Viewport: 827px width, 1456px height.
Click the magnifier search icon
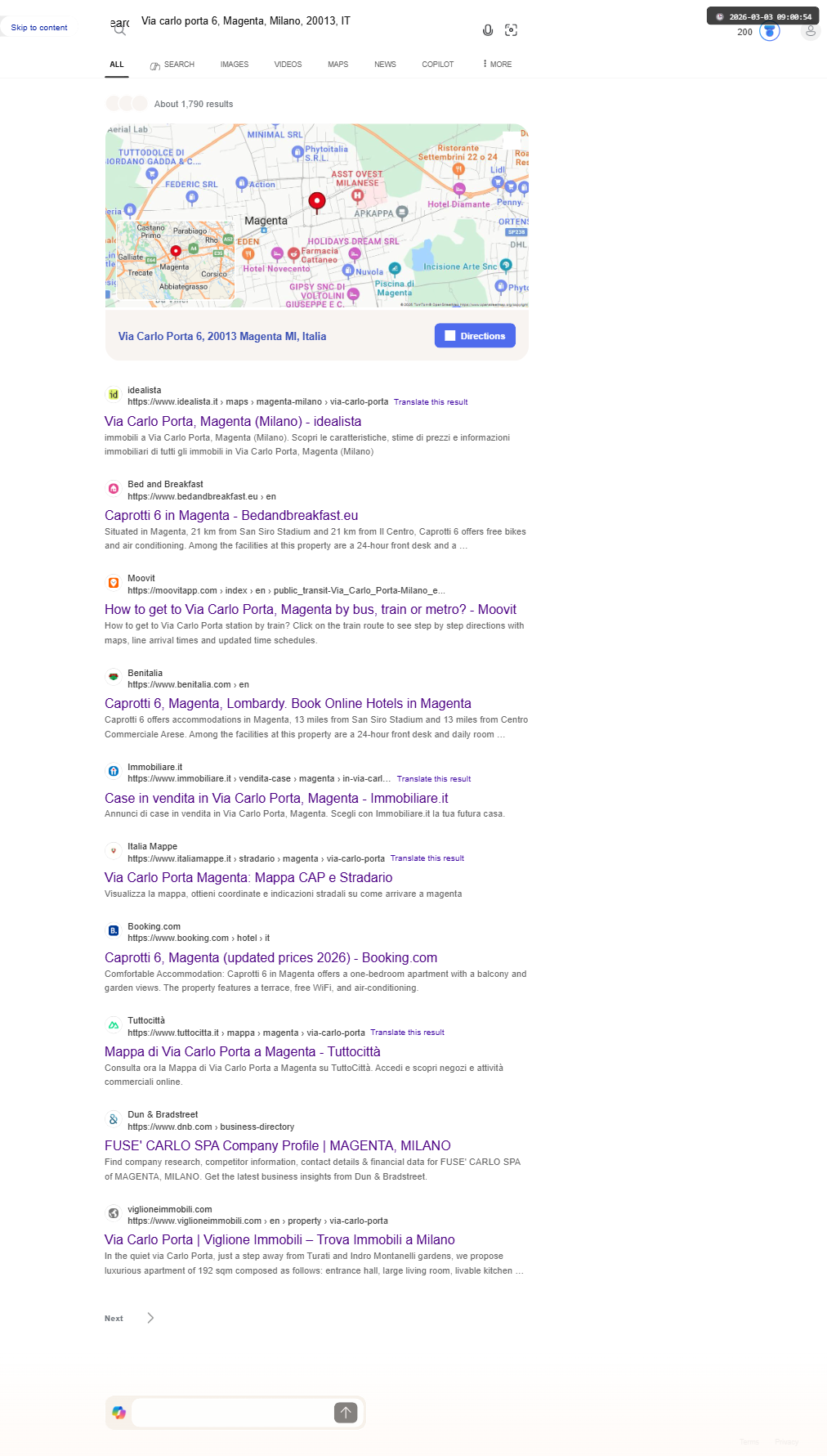pos(120,30)
